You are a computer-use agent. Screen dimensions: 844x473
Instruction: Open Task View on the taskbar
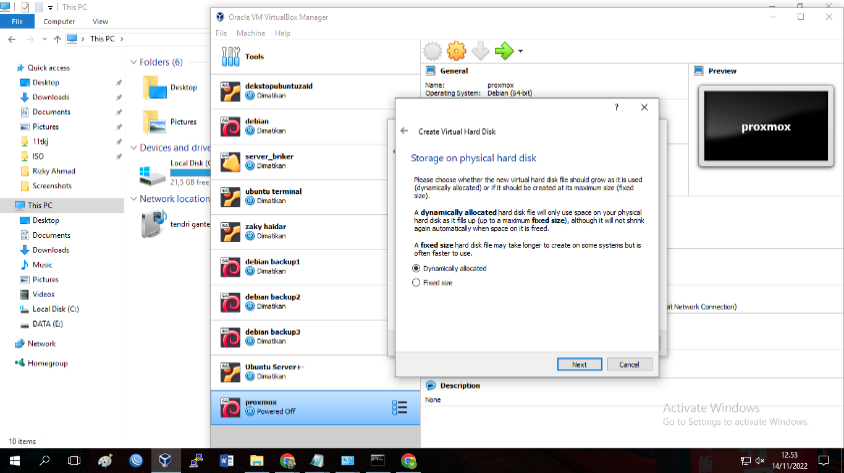[74, 461]
